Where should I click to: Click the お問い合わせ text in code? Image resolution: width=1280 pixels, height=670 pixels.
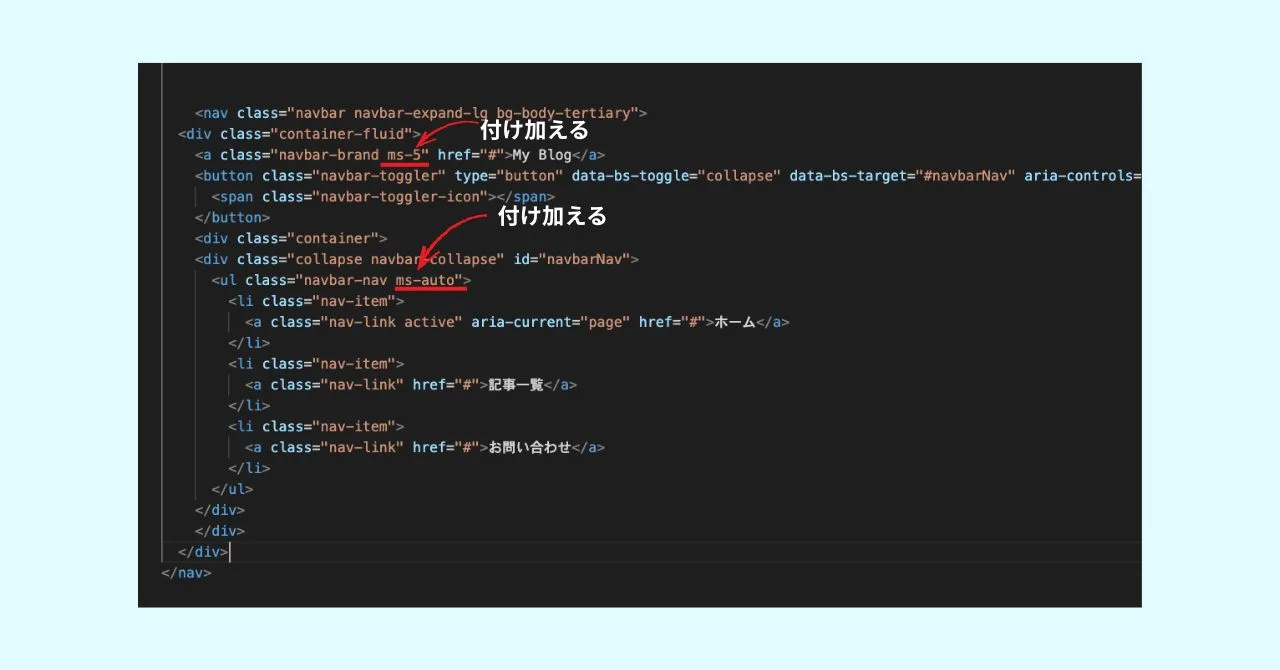coord(530,447)
